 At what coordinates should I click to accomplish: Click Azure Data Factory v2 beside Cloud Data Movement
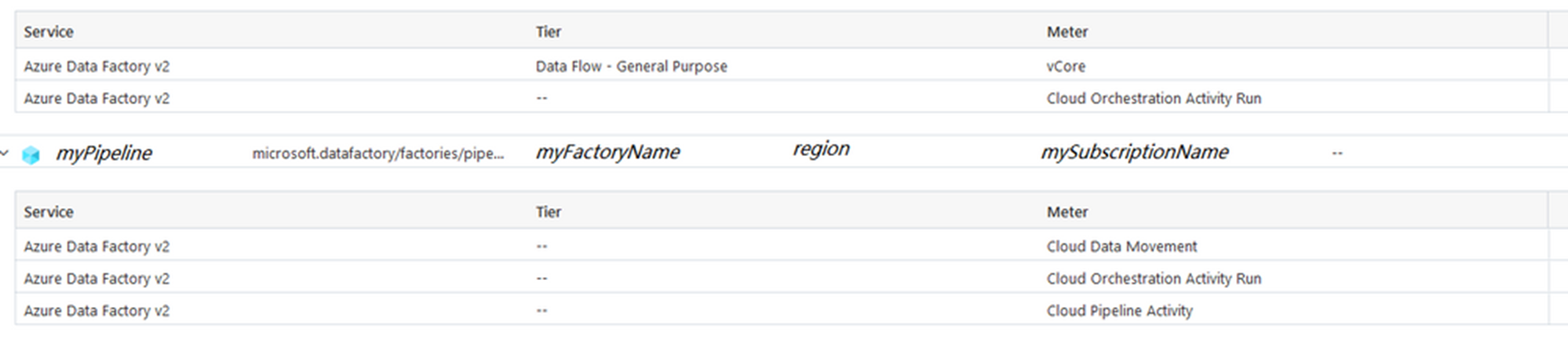(x=97, y=246)
